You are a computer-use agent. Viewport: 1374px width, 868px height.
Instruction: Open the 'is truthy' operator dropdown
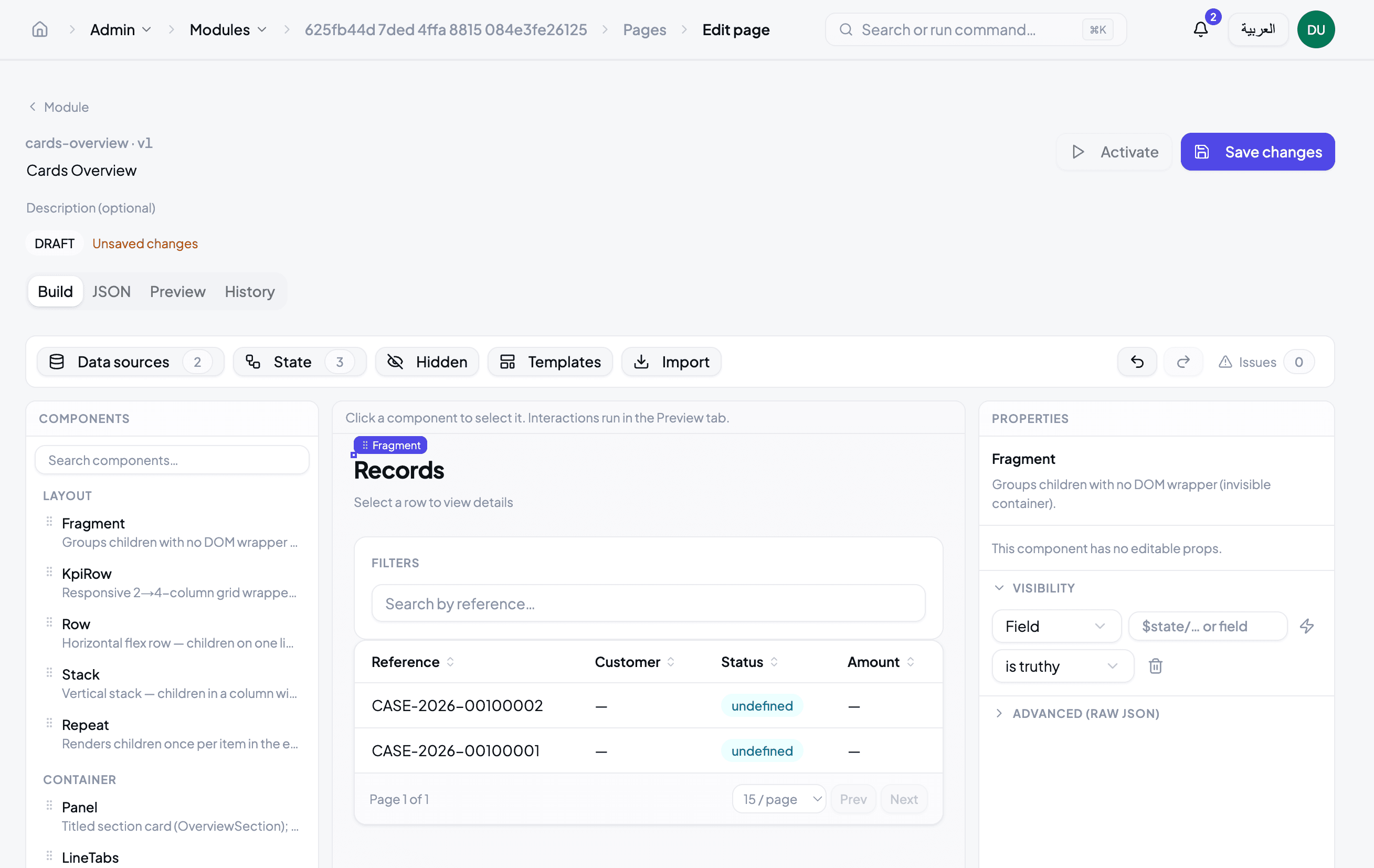pos(1062,665)
